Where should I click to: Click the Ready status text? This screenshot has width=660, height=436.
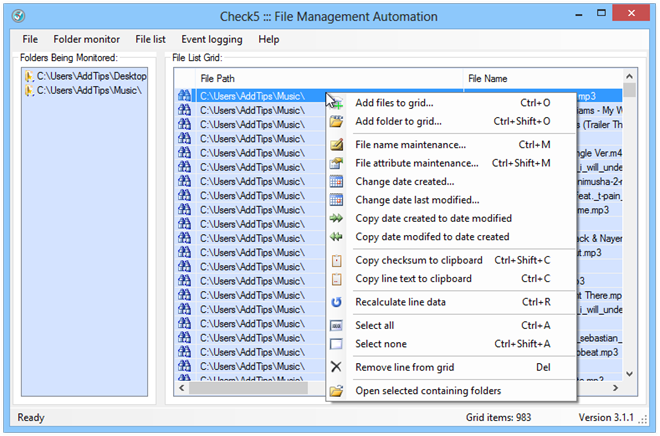click(x=31, y=418)
